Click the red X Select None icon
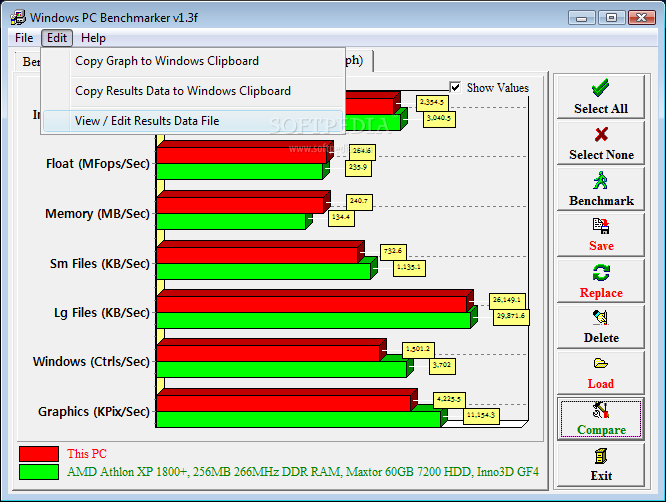The height and width of the screenshot is (502, 666). pyautogui.click(x=601, y=135)
